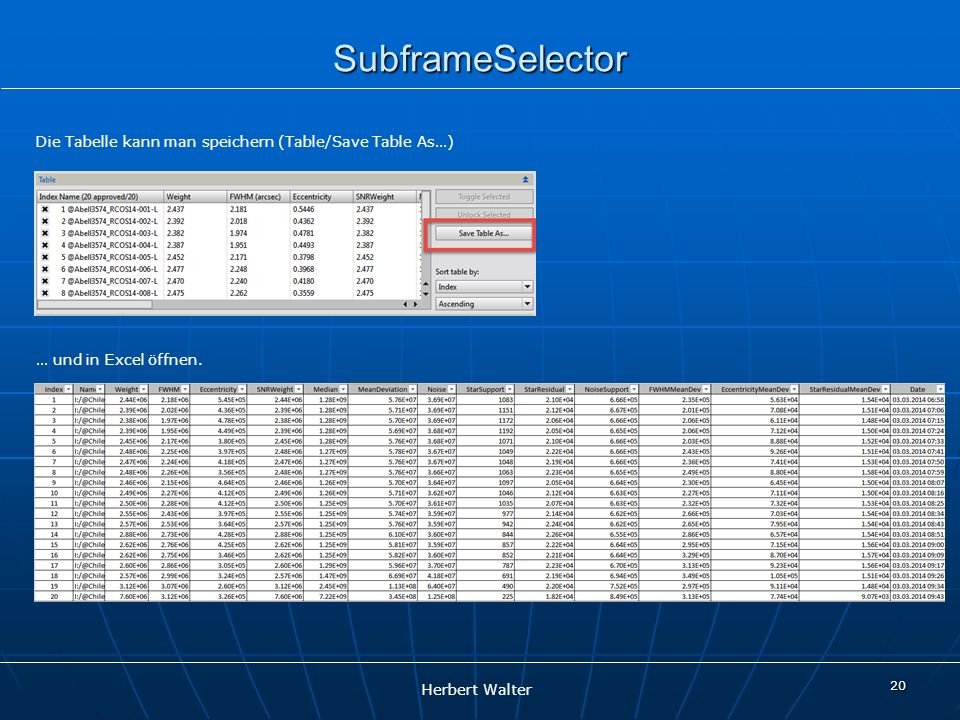This screenshot has height=720, width=960.
Task: Open the Name column filter in Excel
Action: (x=100, y=389)
